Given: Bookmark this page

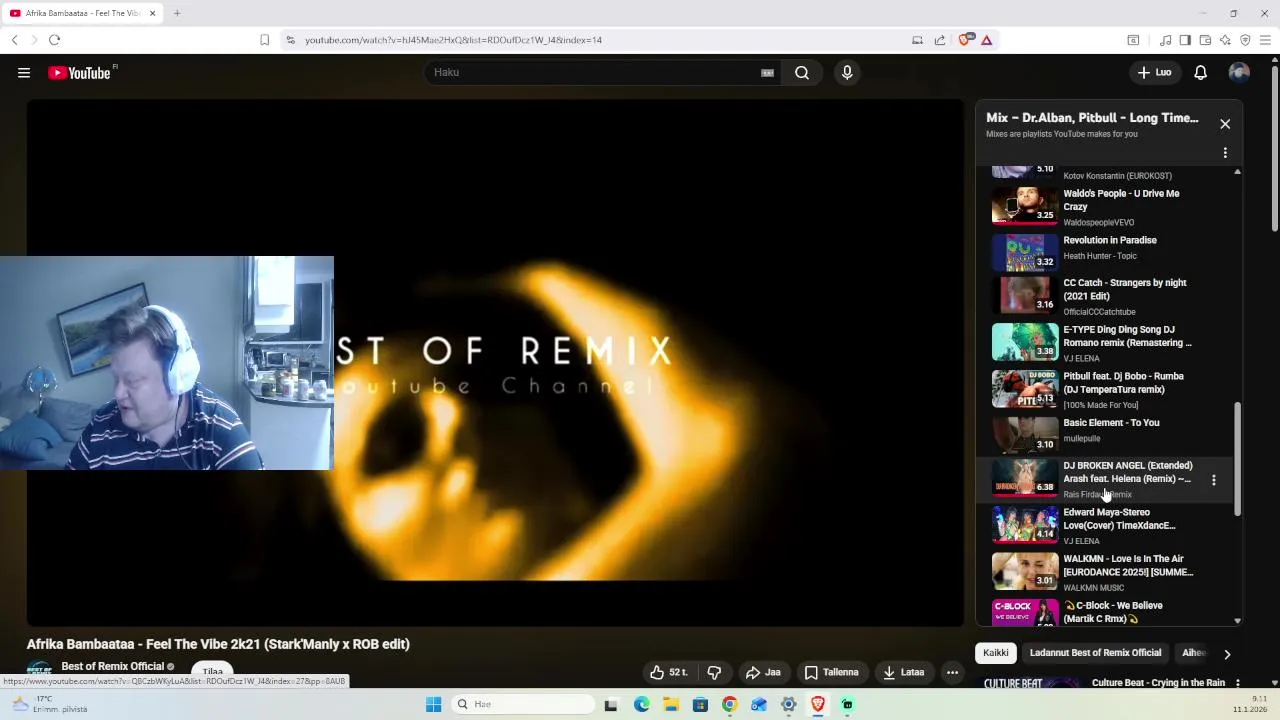Looking at the screenshot, I should pyautogui.click(x=264, y=40).
